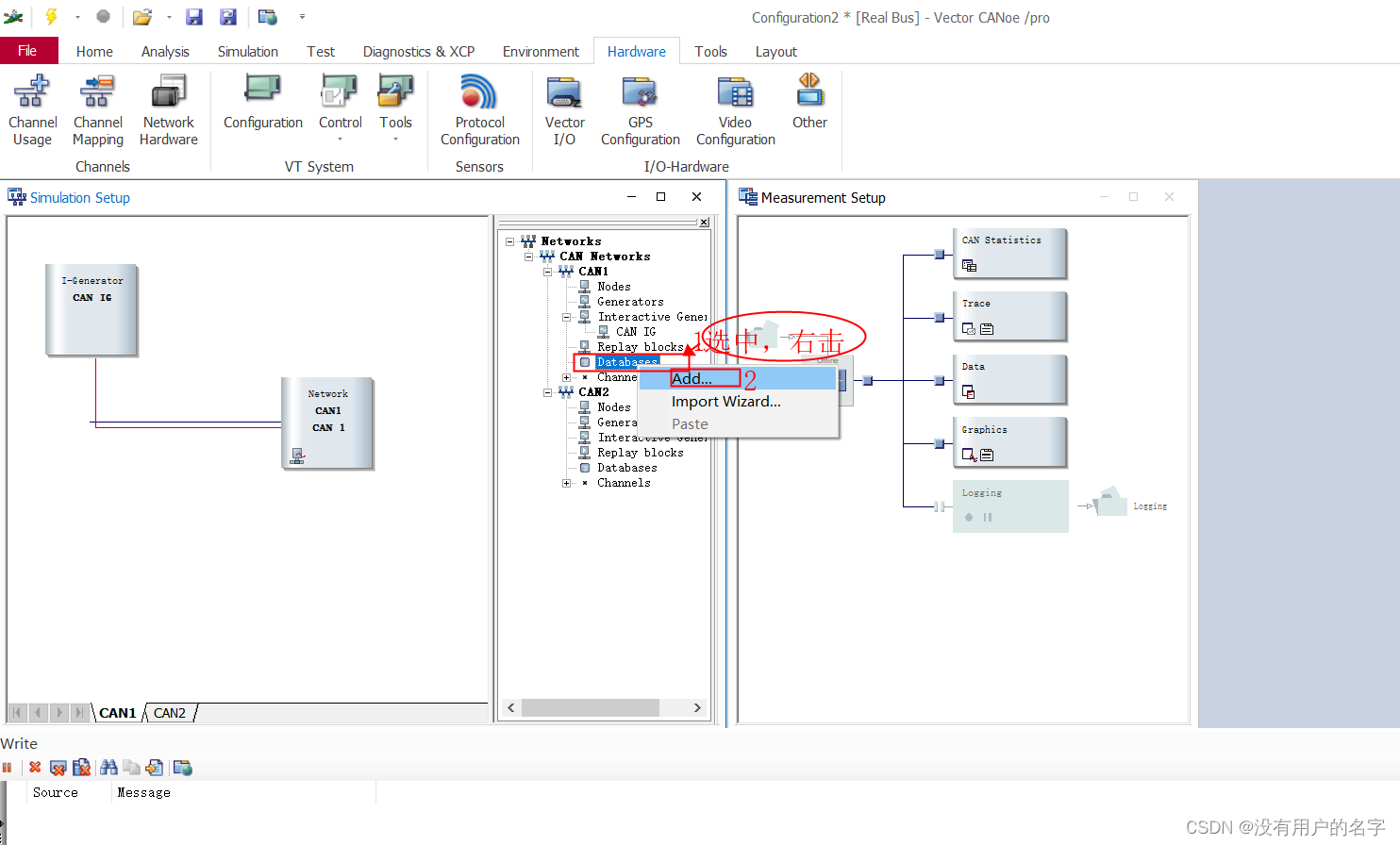Open the File menu
The height and width of the screenshot is (845, 1400).
coord(28,51)
